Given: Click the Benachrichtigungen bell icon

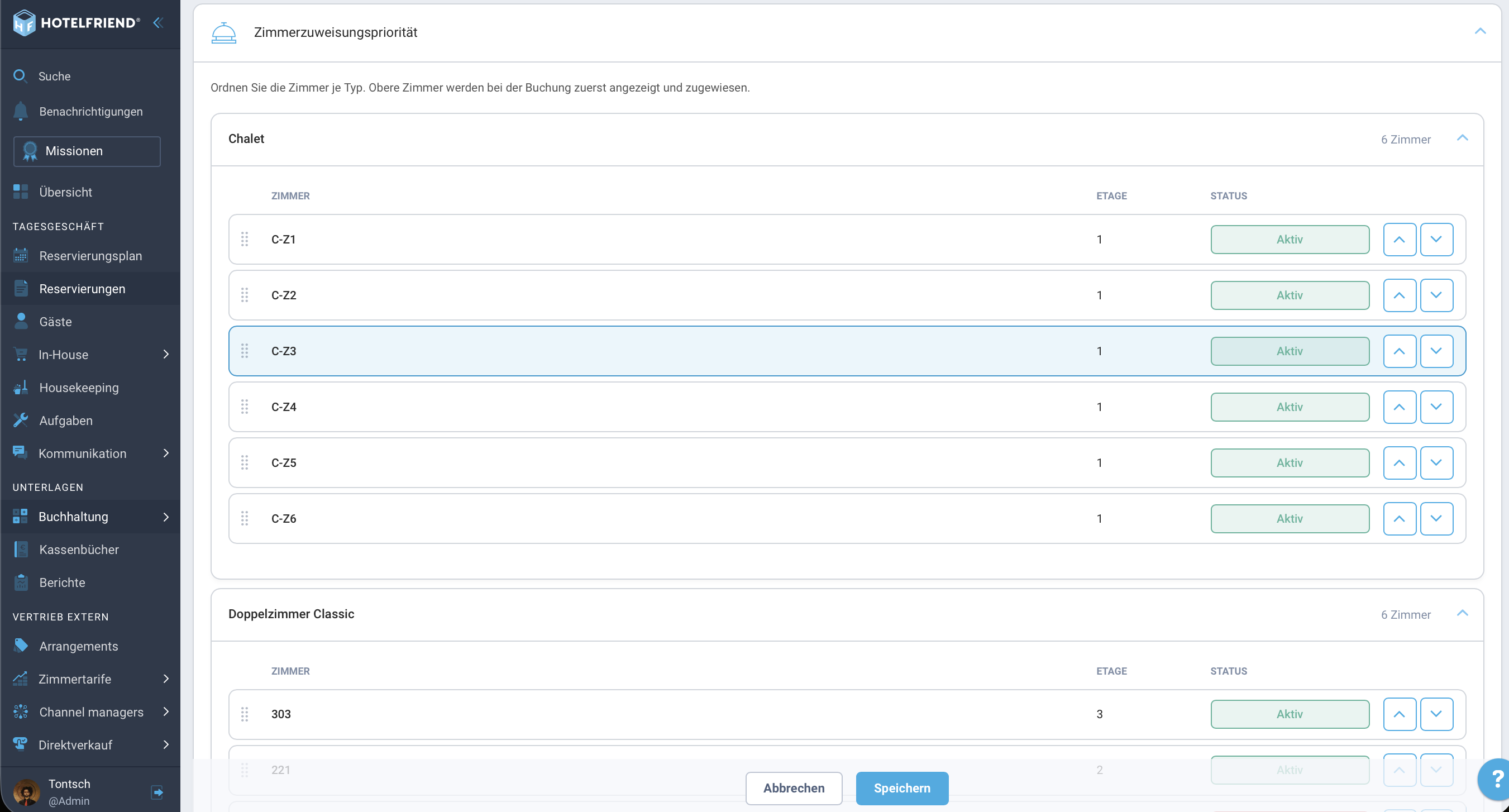Looking at the screenshot, I should pyautogui.click(x=21, y=111).
